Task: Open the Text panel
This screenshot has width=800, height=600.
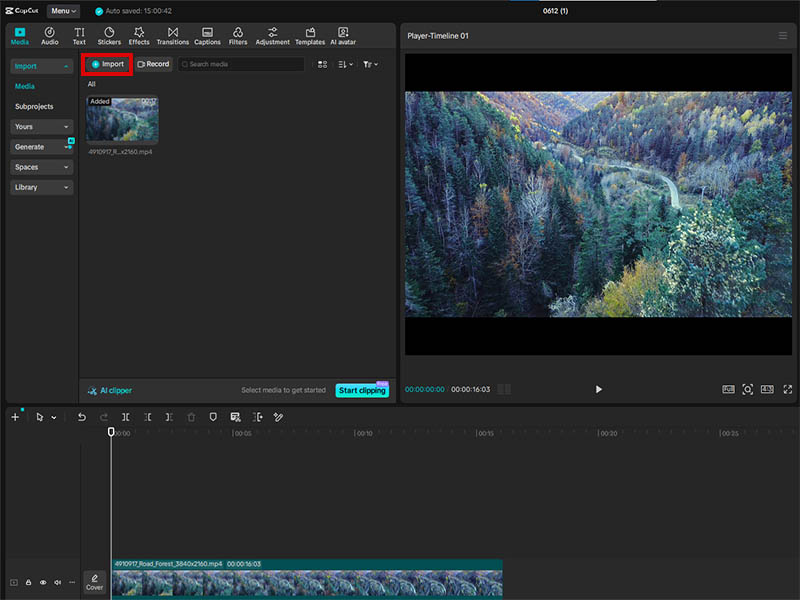Action: coord(79,36)
